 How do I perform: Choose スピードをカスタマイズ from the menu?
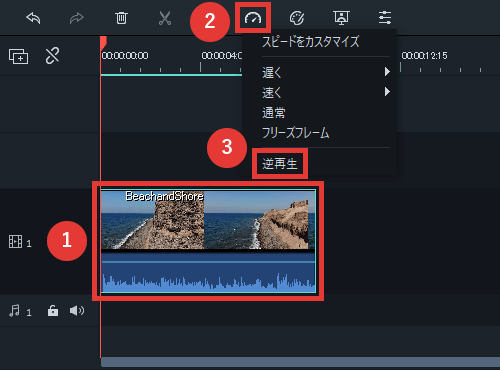click(311, 42)
